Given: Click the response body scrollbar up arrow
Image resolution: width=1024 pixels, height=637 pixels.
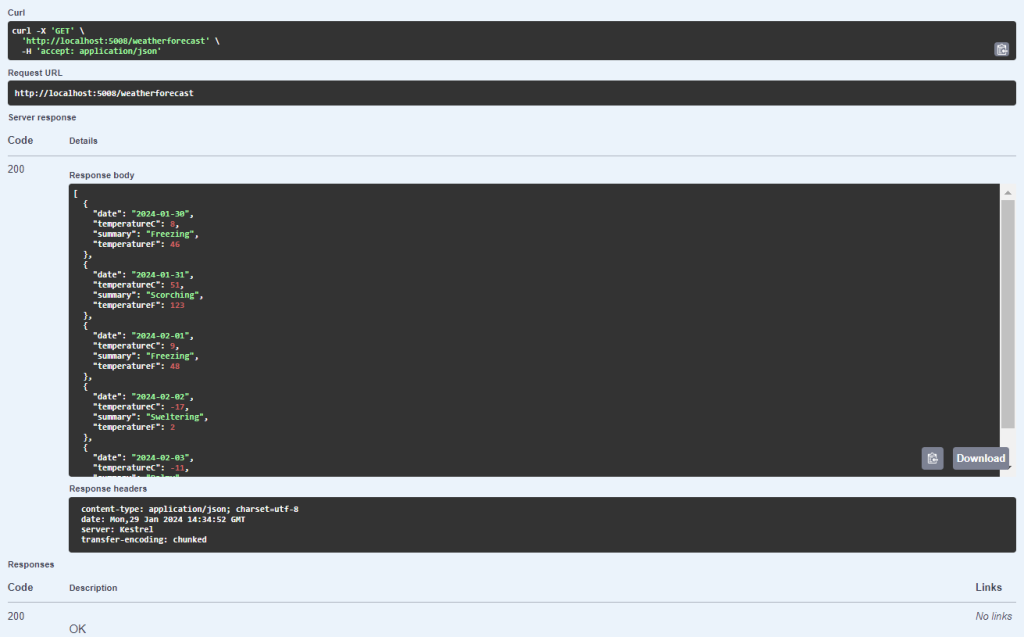Looking at the screenshot, I should coord(1008,193).
